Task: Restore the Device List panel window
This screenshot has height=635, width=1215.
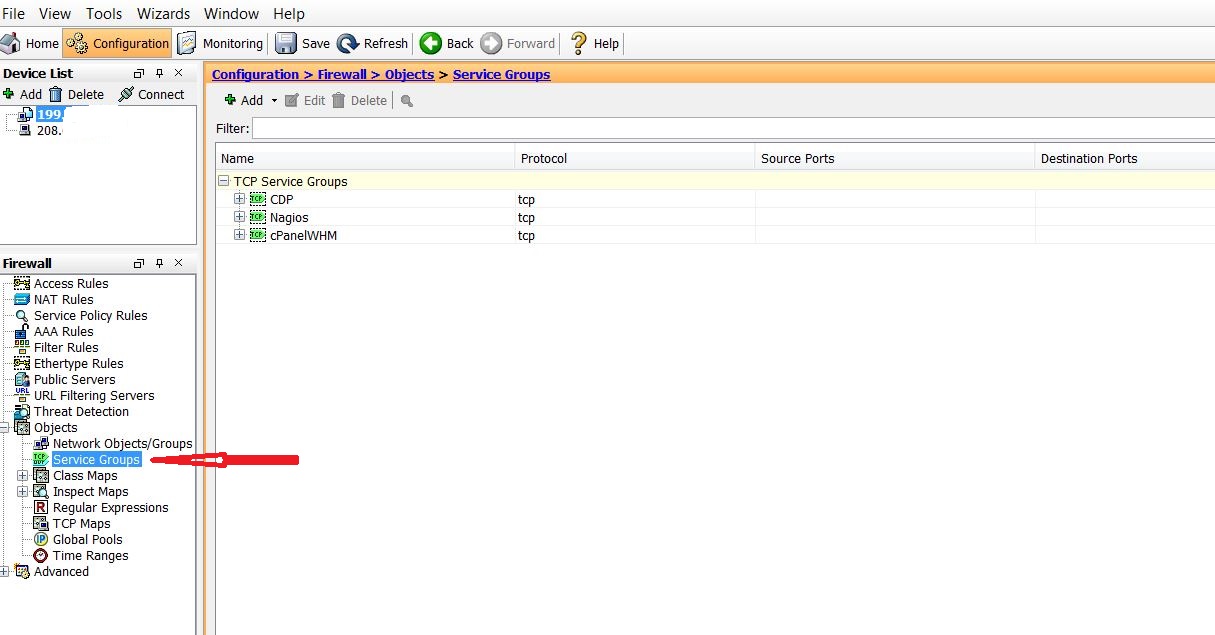Action: 139,73
